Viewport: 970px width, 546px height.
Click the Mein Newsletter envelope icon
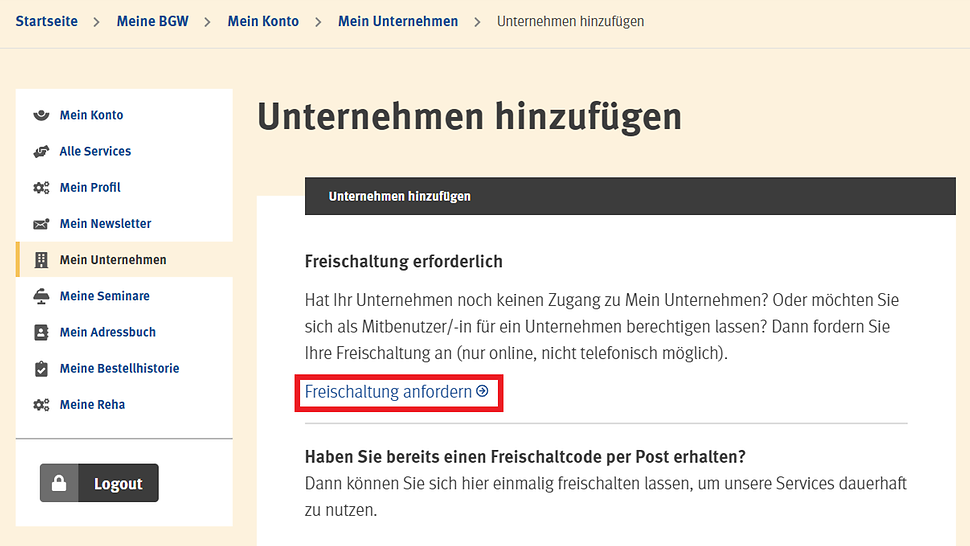[41, 224]
